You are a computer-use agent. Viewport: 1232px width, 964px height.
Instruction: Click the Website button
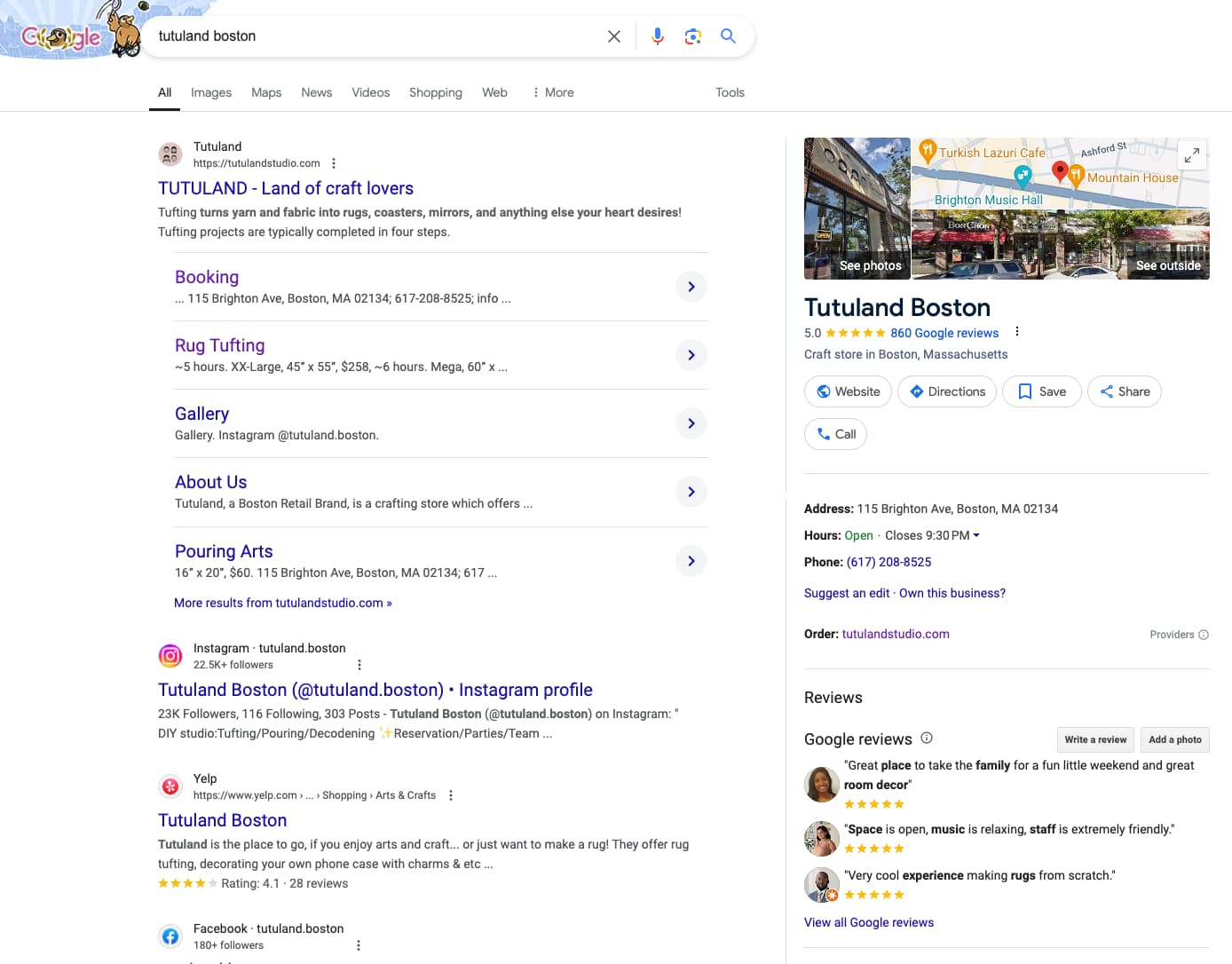click(848, 391)
